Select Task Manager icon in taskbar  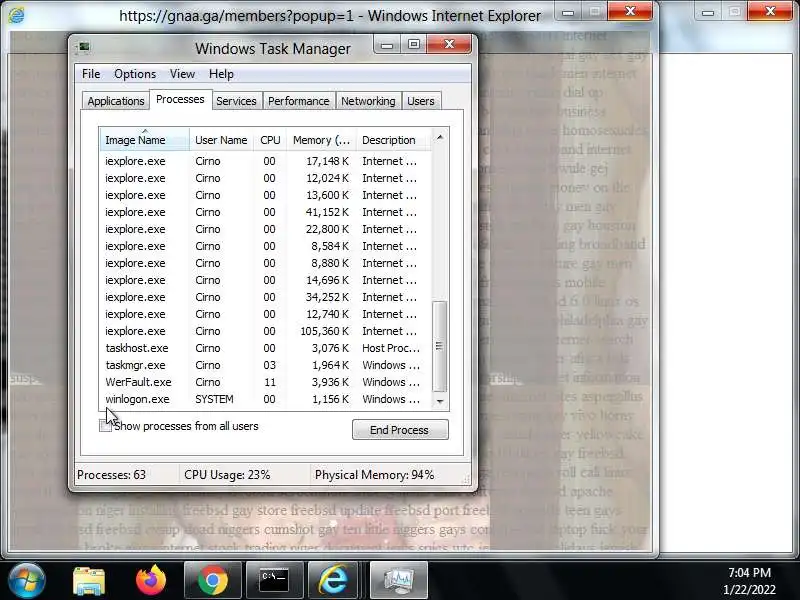pyautogui.click(x=398, y=581)
